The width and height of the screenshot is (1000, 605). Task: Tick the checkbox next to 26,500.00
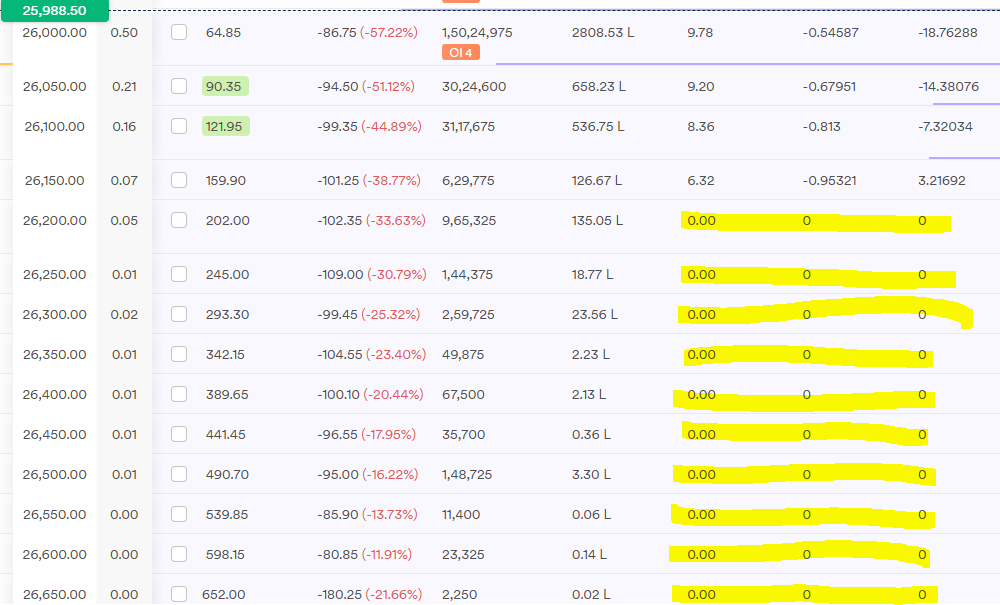[x=179, y=474]
